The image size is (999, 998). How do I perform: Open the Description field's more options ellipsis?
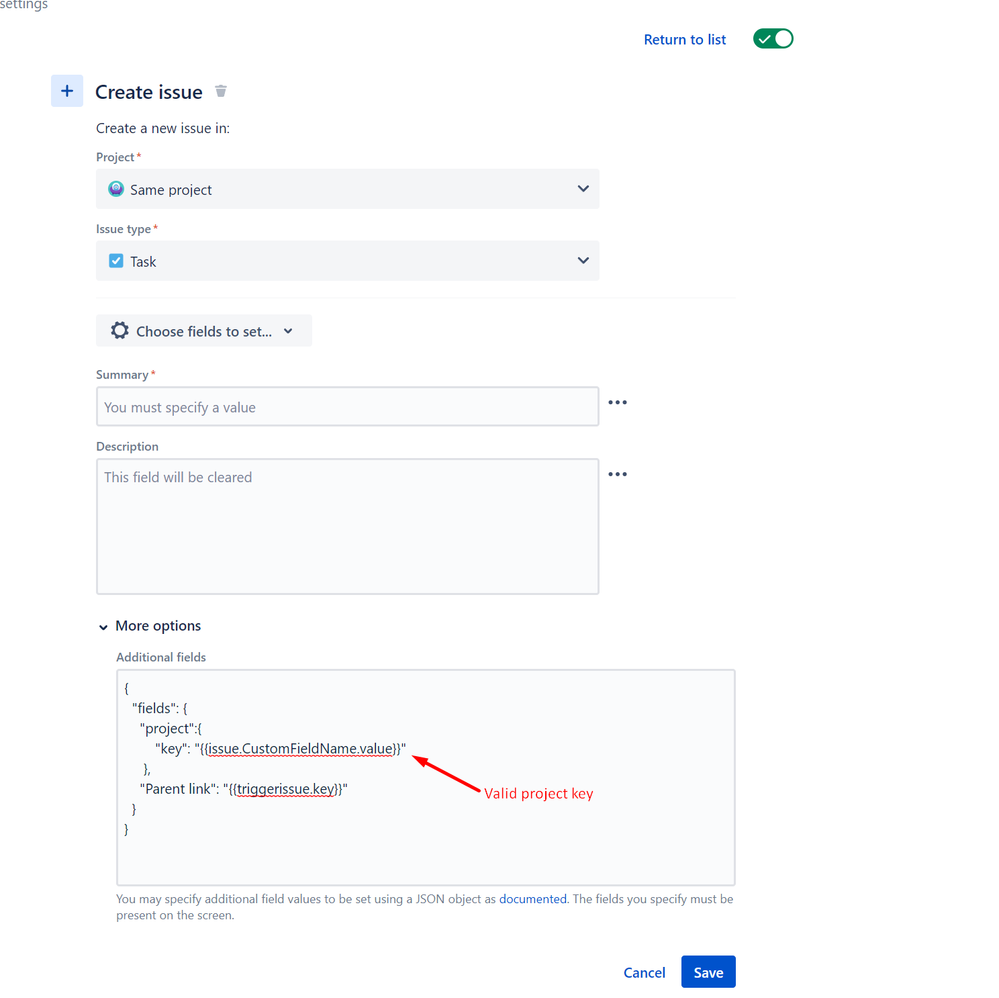click(617, 474)
